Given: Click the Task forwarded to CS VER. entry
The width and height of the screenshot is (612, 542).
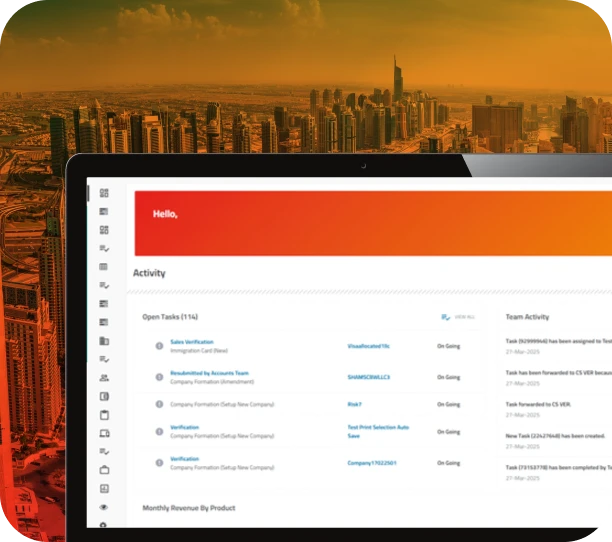Looking at the screenshot, I should pyautogui.click(x=538, y=405).
